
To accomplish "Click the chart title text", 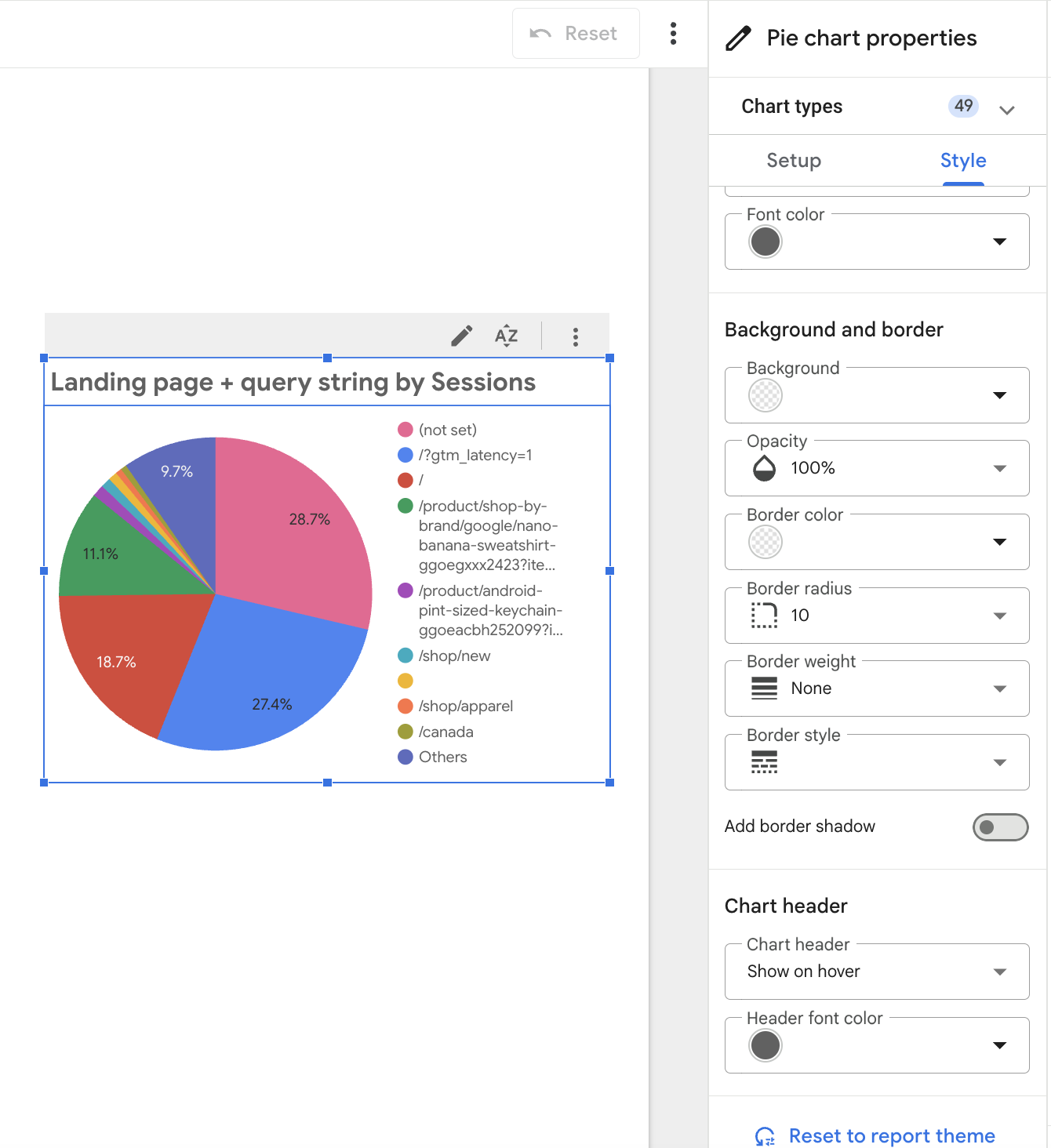I will (293, 382).
